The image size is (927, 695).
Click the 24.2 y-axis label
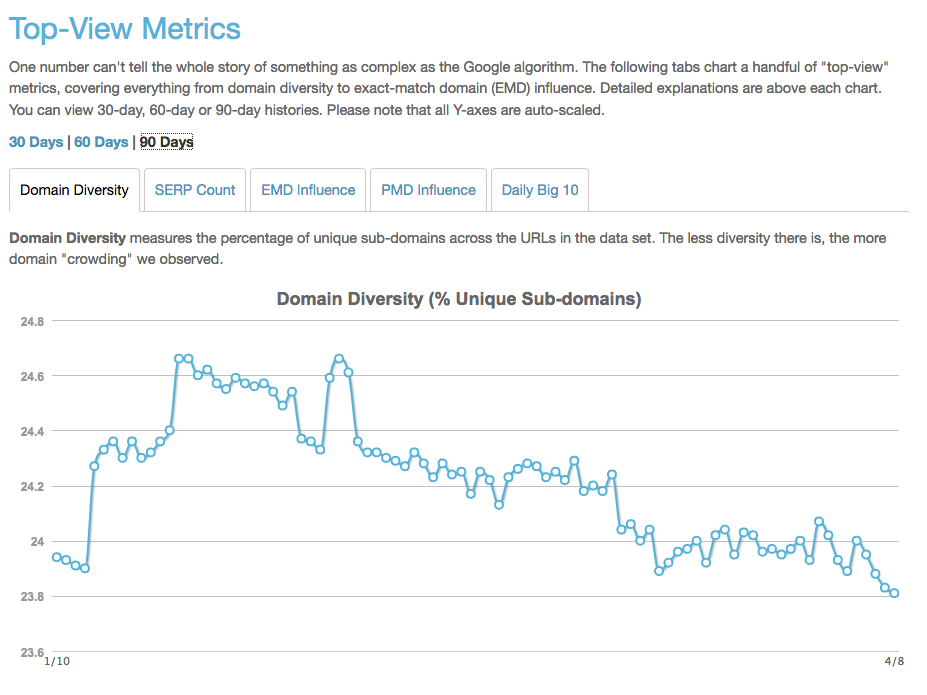pyautogui.click(x=33, y=486)
